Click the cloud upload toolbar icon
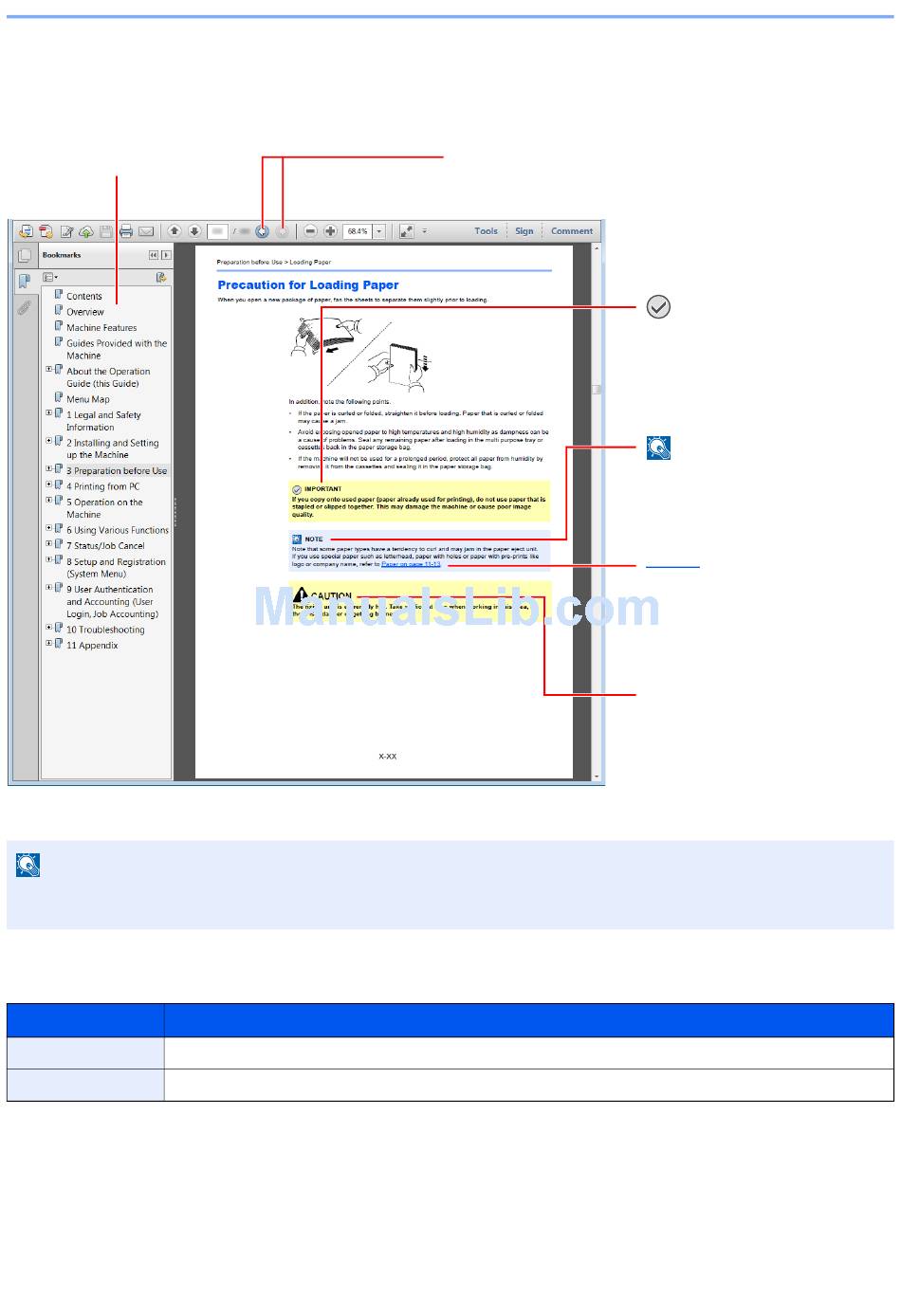 pos(86,231)
